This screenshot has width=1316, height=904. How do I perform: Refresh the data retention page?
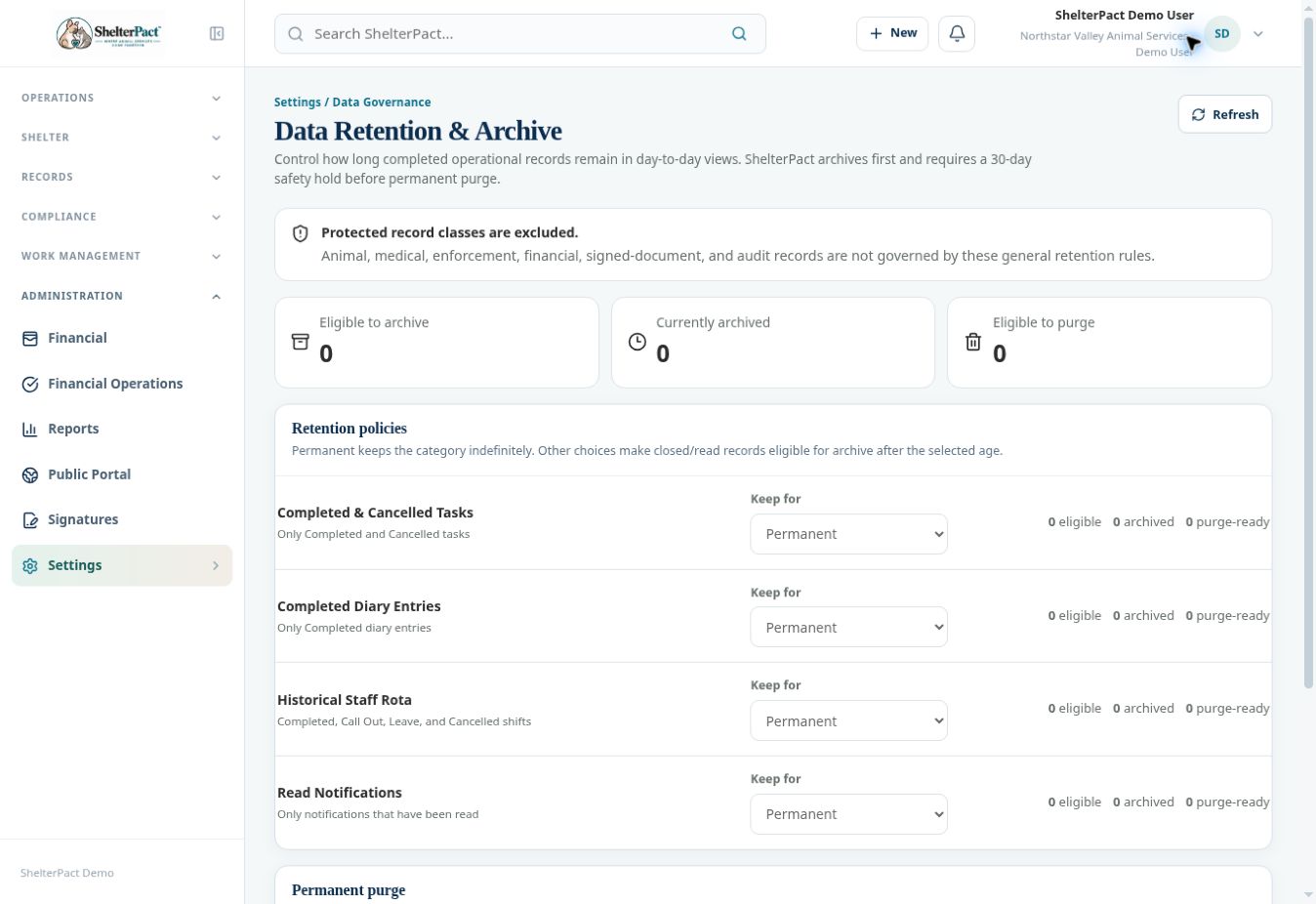[1224, 114]
